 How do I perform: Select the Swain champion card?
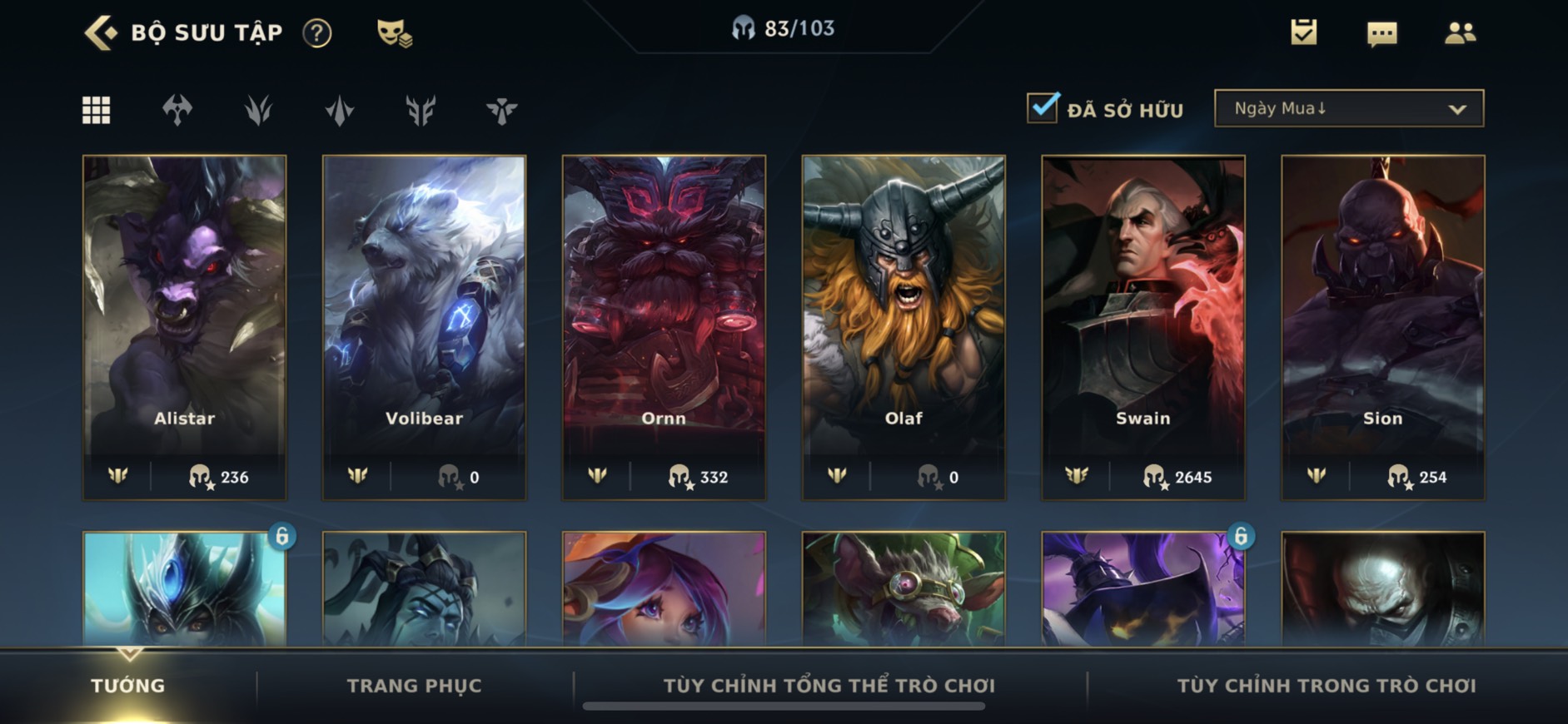click(1143, 328)
